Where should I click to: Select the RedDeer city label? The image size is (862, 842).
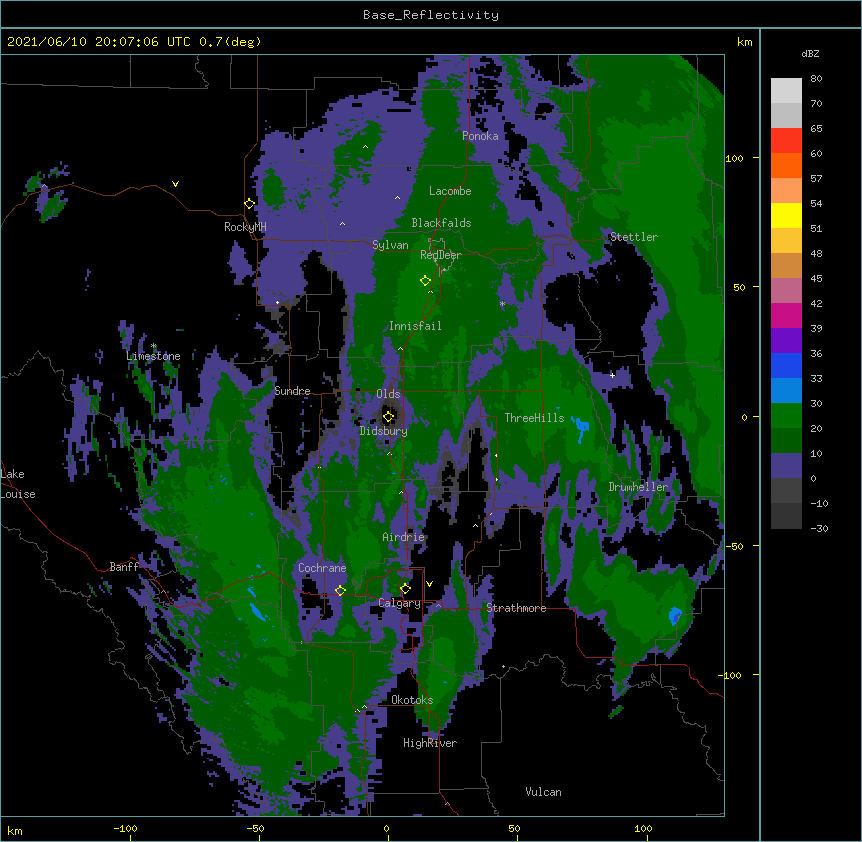pyautogui.click(x=441, y=255)
